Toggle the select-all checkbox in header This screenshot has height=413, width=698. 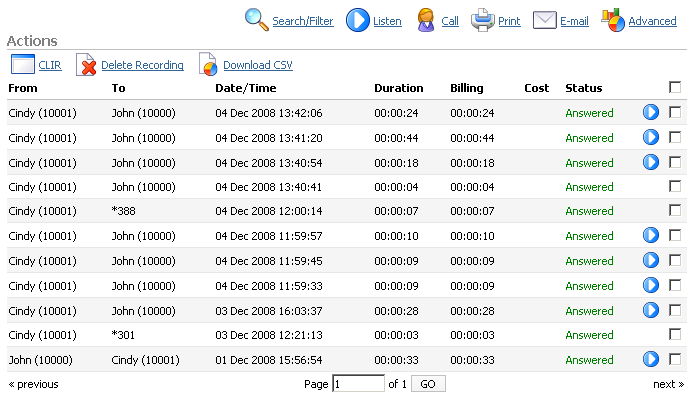click(x=675, y=88)
